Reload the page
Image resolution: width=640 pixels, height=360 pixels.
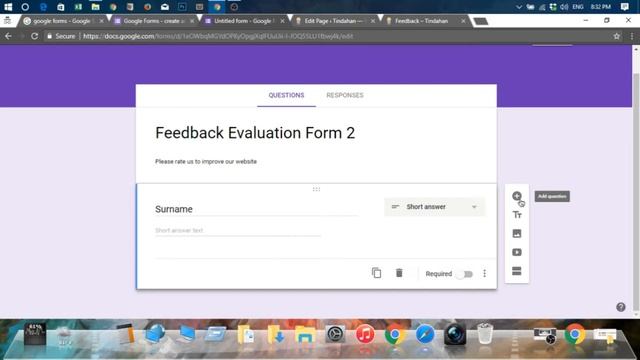pos(35,36)
